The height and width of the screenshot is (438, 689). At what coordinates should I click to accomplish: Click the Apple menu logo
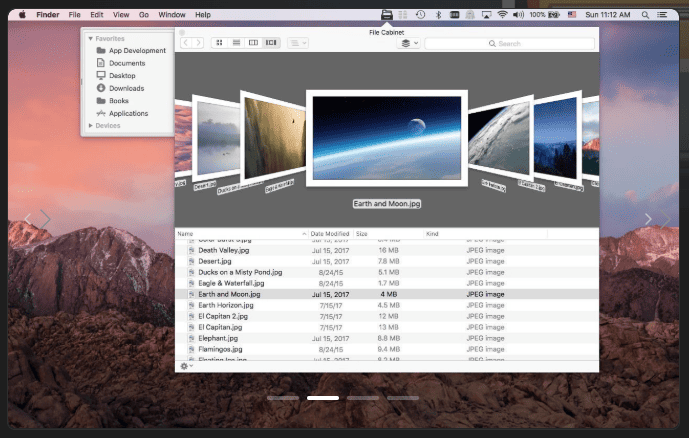point(22,14)
